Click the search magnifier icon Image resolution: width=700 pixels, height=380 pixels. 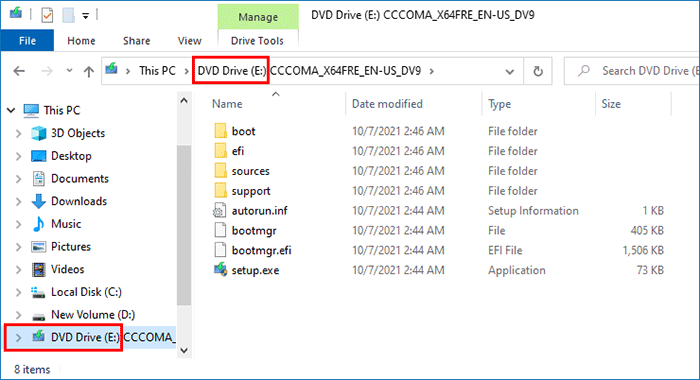pyautogui.click(x=583, y=71)
